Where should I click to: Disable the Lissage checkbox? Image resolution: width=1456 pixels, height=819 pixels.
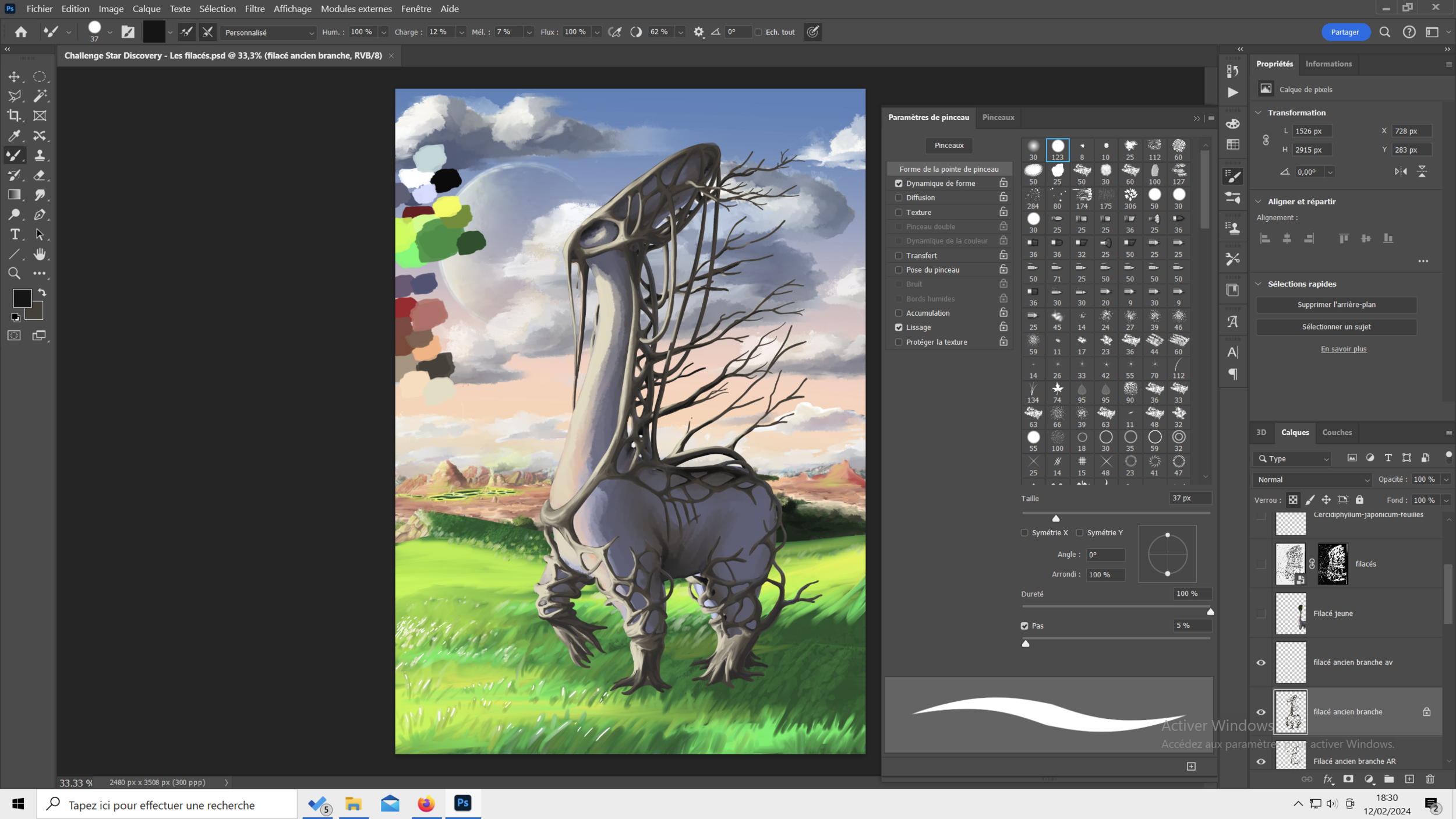click(x=899, y=327)
